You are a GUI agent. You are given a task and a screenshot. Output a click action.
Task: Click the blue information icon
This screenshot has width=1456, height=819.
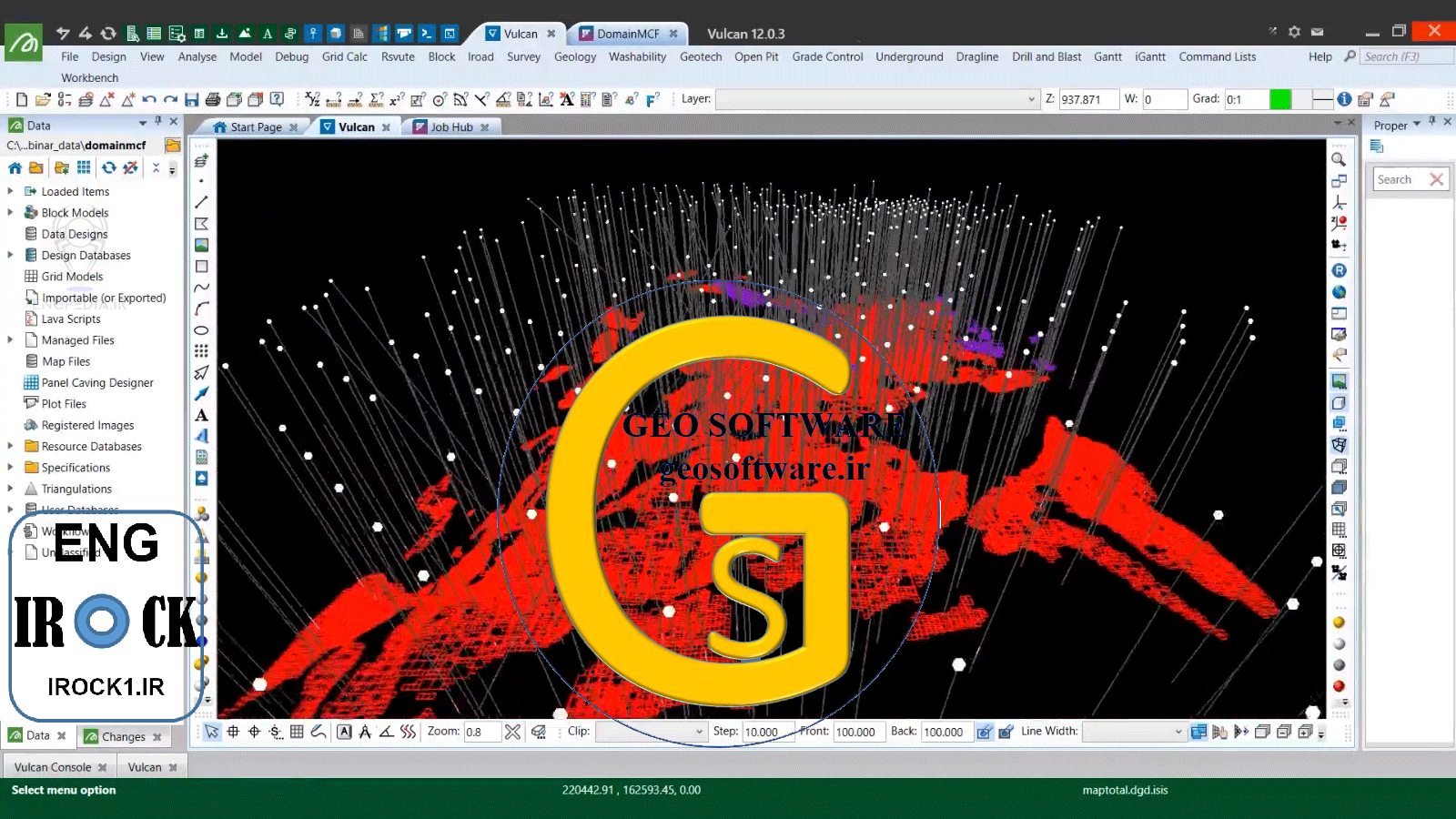click(1344, 99)
